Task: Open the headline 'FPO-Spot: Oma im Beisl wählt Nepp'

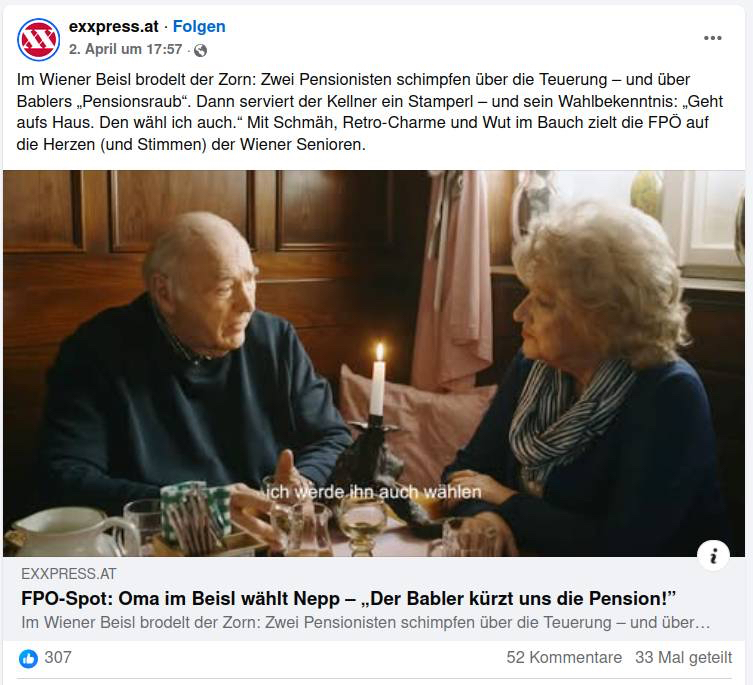Action: click(x=348, y=599)
